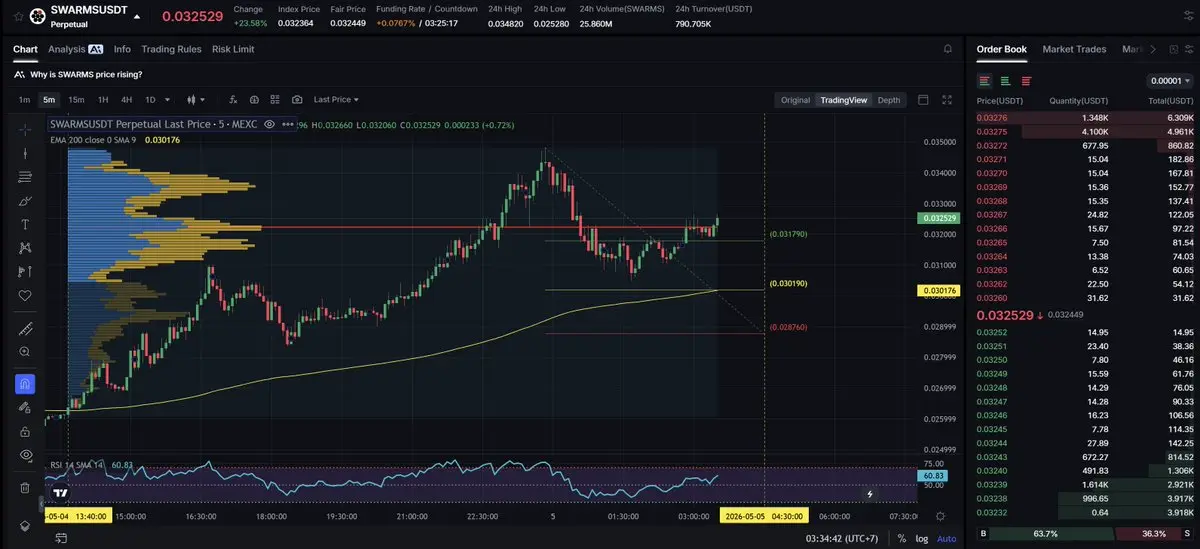The height and width of the screenshot is (549, 1200).
Task: Click the next-tabs arrow beside Market Trades
Action: [1152, 49]
